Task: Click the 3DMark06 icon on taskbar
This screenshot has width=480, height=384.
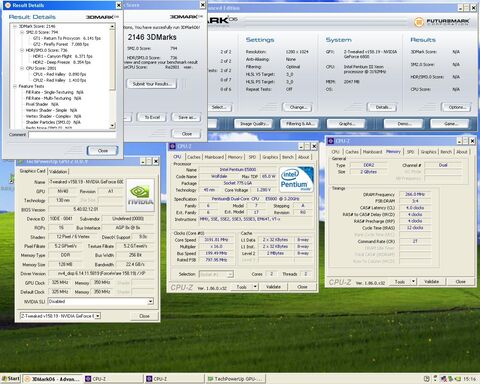Action: click(x=28, y=379)
